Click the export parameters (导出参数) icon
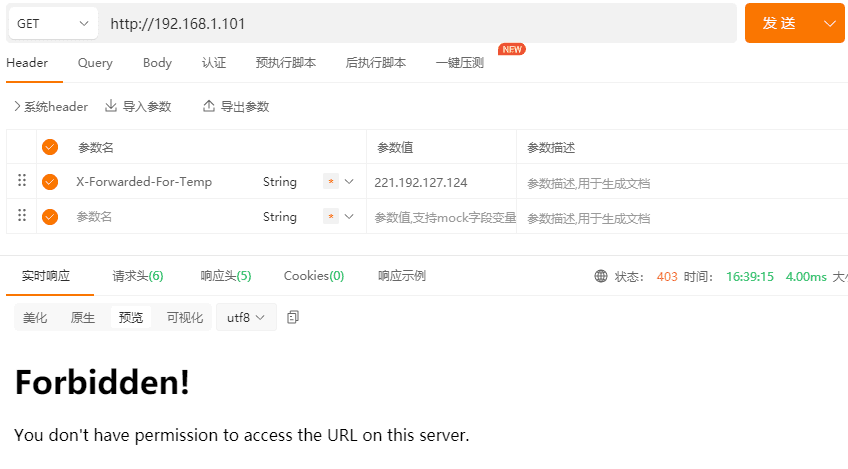The width and height of the screenshot is (848, 469). (209, 106)
